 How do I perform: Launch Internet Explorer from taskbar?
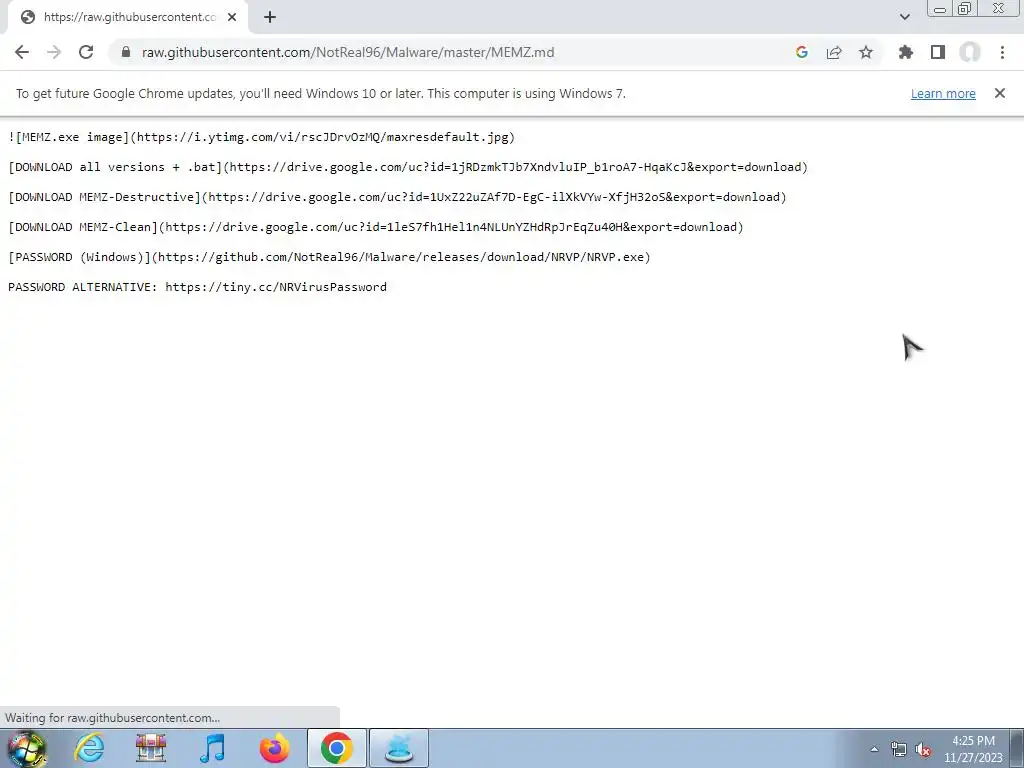(x=89, y=748)
